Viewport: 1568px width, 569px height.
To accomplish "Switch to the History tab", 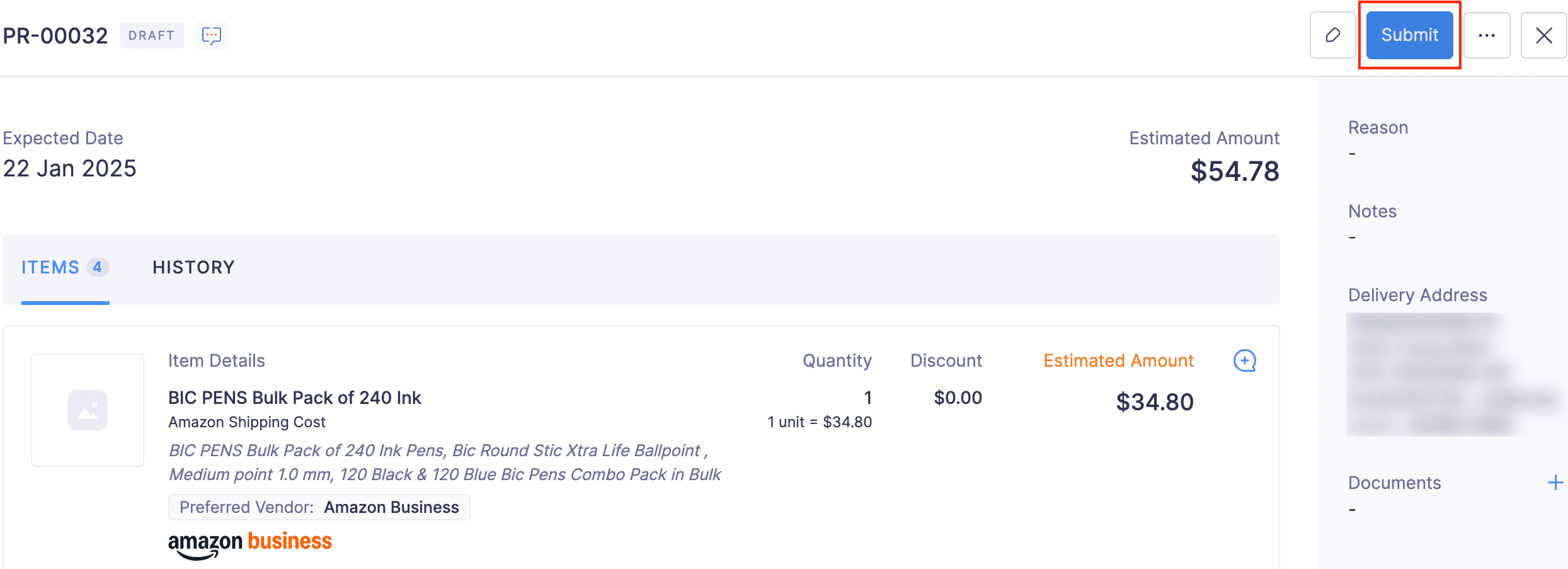I will [193, 267].
